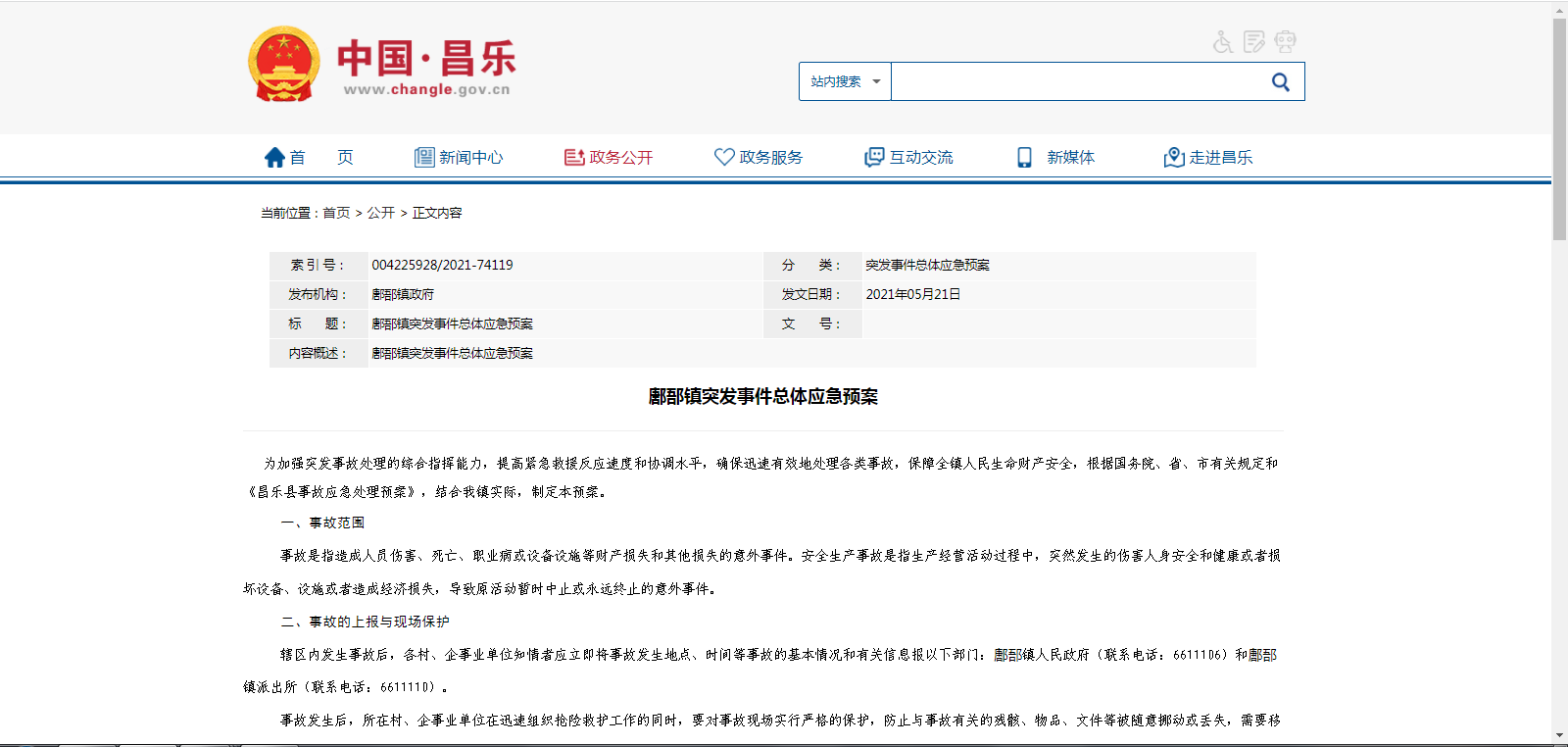Click the 中国·昌乐 site title

[x=426, y=59]
